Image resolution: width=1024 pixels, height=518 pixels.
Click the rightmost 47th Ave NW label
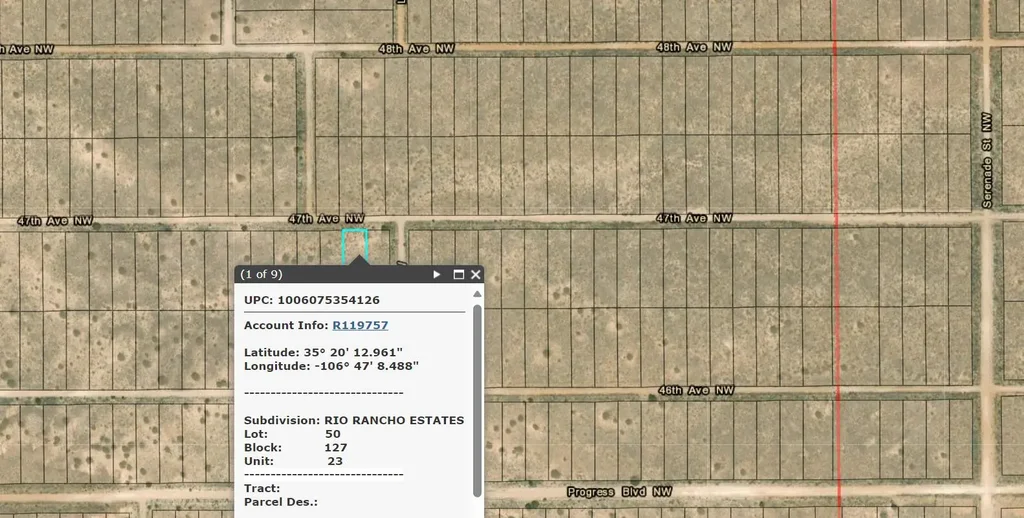click(x=694, y=218)
